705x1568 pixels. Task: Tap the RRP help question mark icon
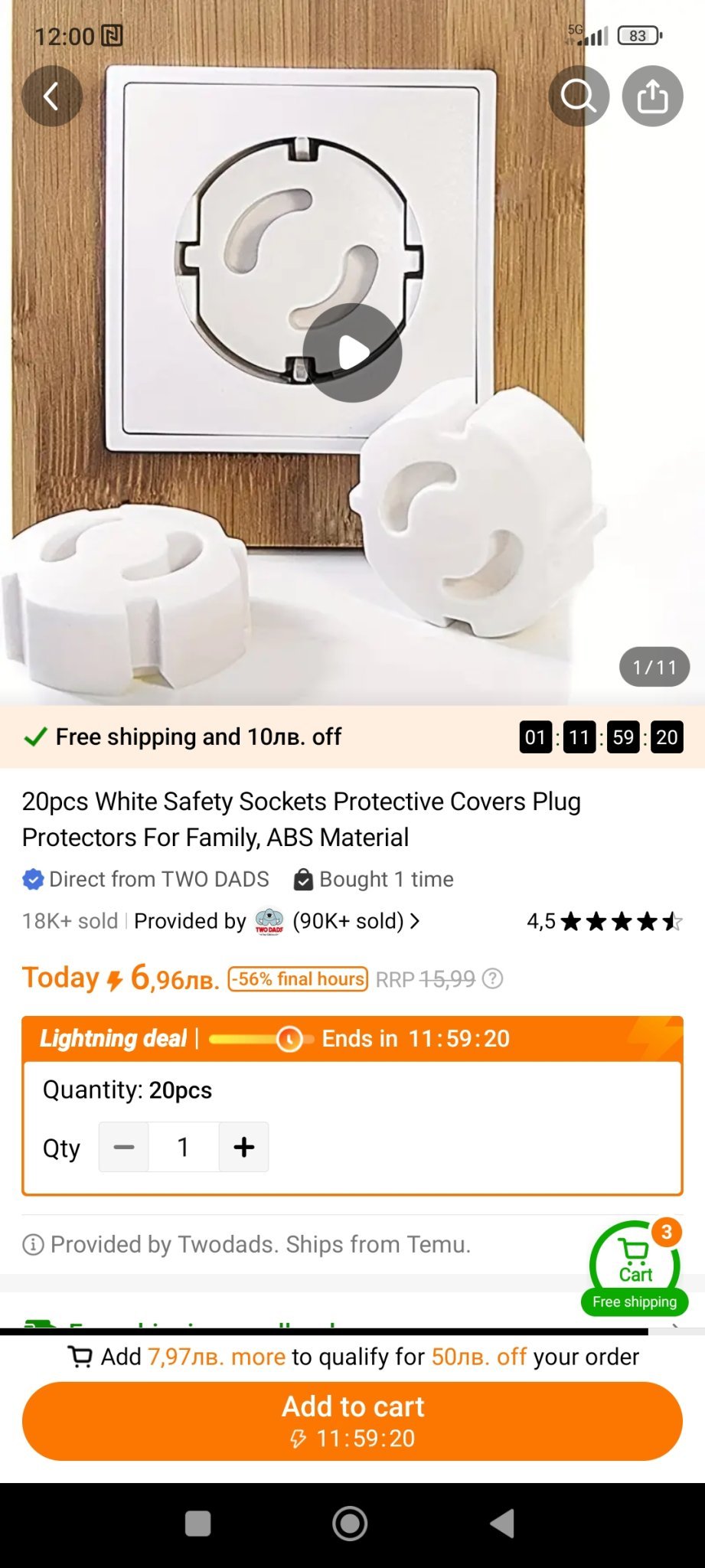click(x=494, y=978)
